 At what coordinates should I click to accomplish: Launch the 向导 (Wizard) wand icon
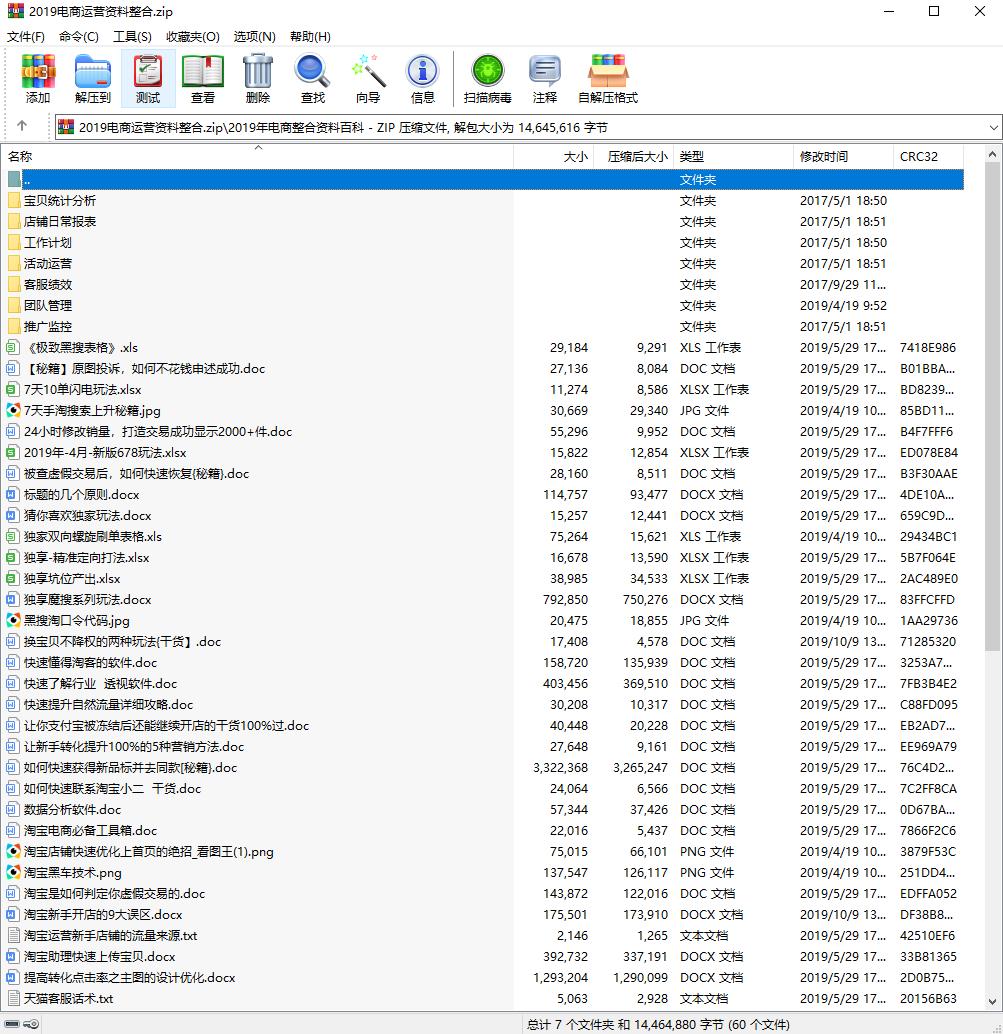coord(368,78)
